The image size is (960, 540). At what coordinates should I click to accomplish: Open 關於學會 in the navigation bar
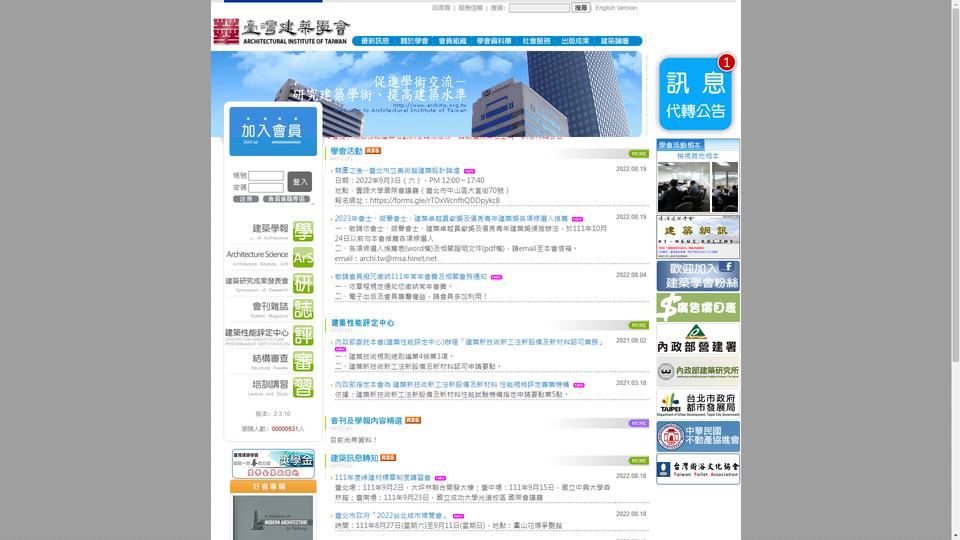414,41
